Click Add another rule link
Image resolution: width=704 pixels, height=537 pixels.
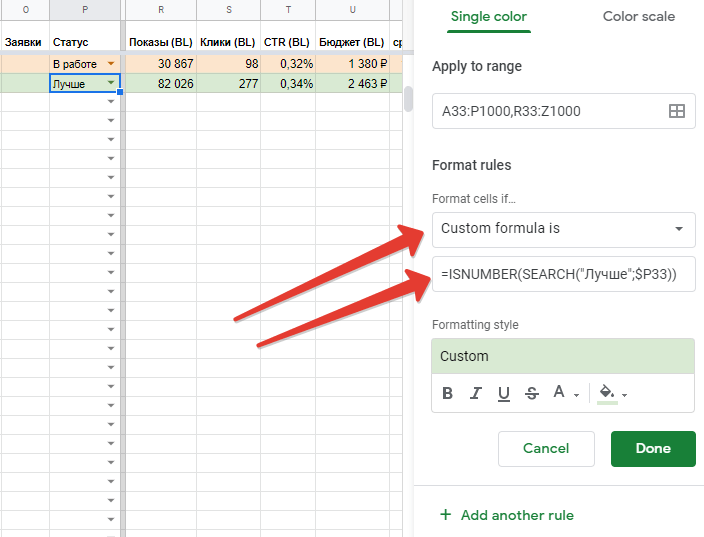pos(517,515)
